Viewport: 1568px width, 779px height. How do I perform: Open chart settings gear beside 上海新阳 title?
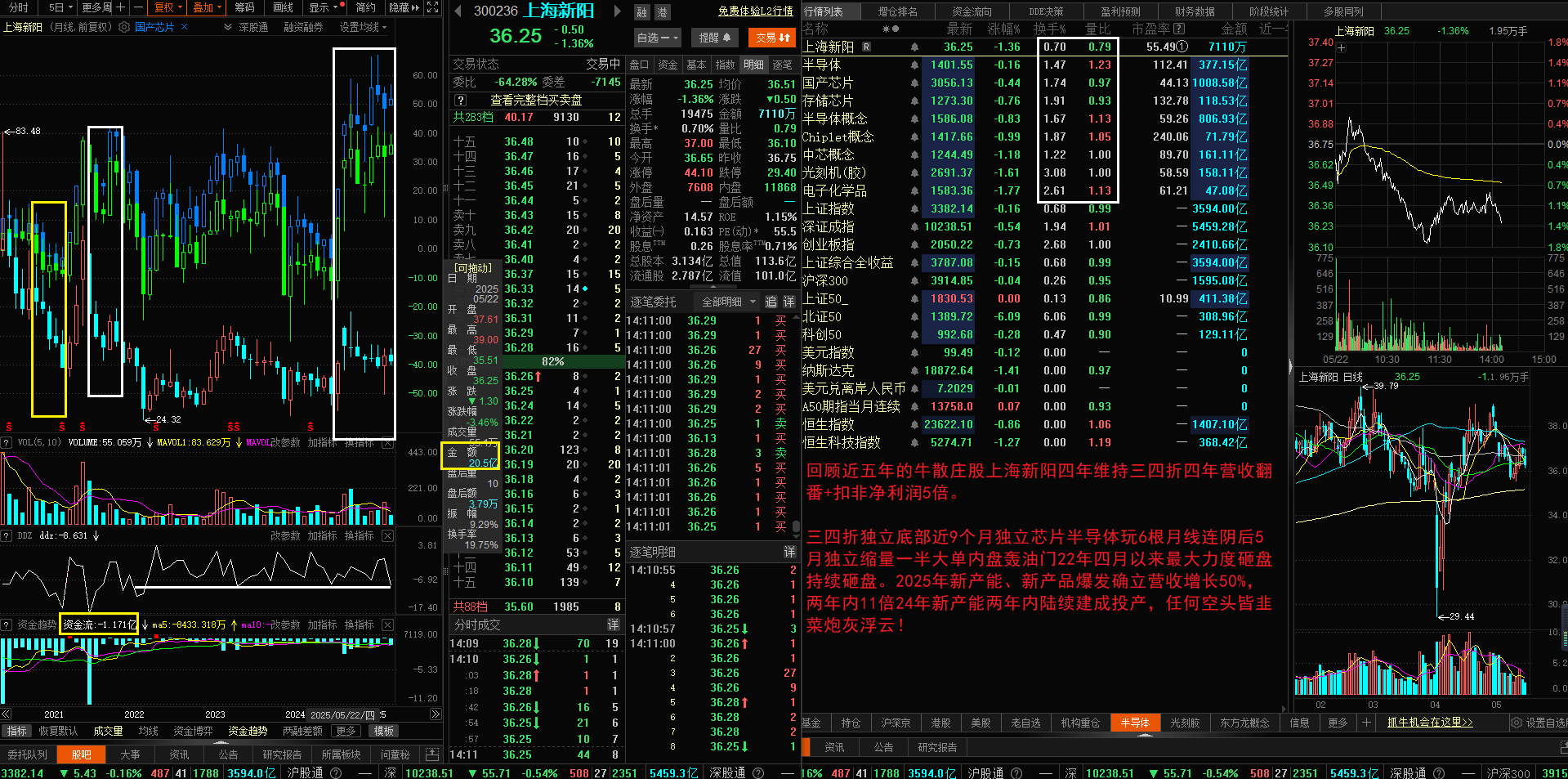tap(124, 27)
